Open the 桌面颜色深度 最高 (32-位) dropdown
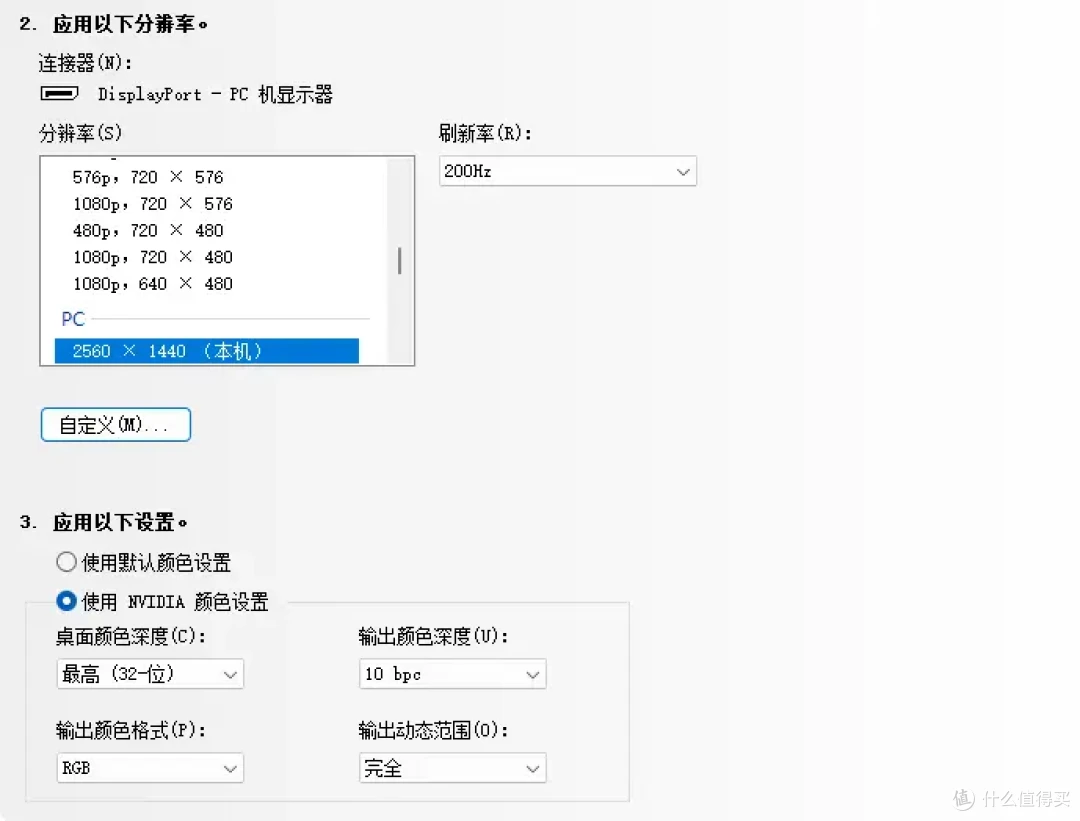1080x821 pixels. [x=150, y=674]
